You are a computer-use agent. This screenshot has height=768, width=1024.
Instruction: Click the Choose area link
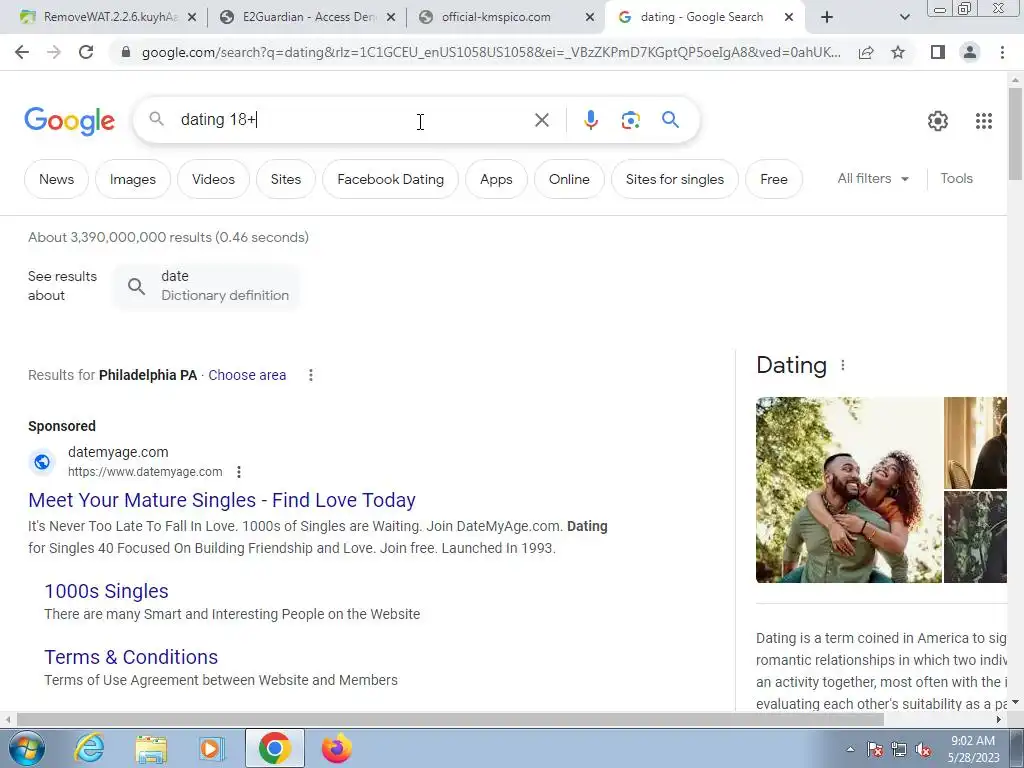(x=247, y=375)
